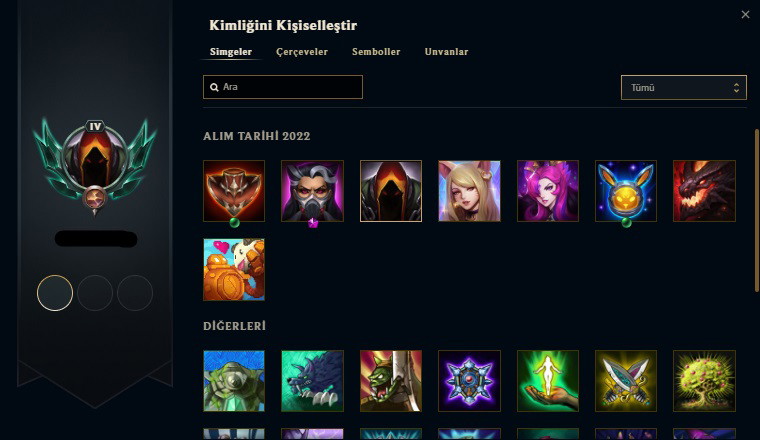760x440 pixels.
Task: Choose the green goblin with blade icon
Action: pyautogui.click(x=391, y=381)
